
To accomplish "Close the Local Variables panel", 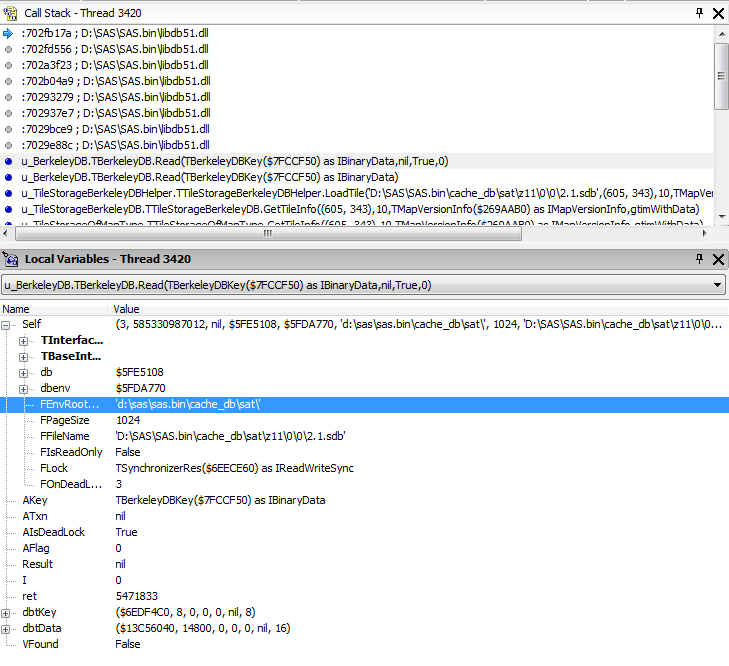I will pyautogui.click(x=717, y=259).
